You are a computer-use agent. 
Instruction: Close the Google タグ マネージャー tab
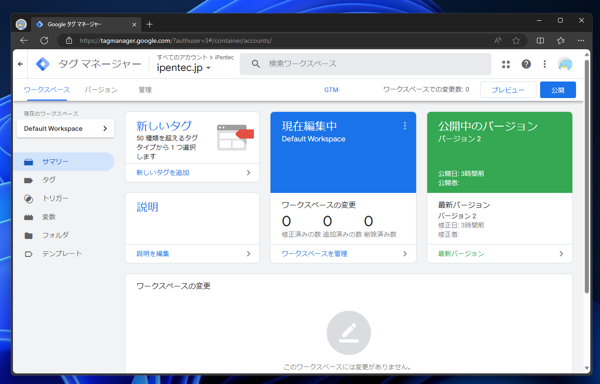(134, 24)
